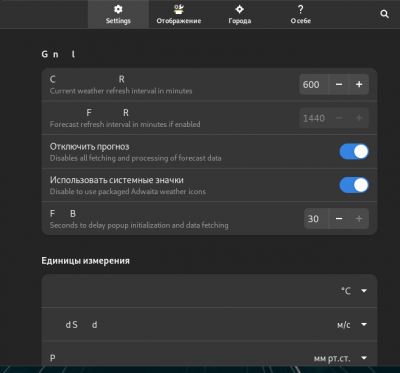The image size is (400, 373).
Task: Expand the мм рт.ст. pressure unit dropdown
Action: coord(340,358)
